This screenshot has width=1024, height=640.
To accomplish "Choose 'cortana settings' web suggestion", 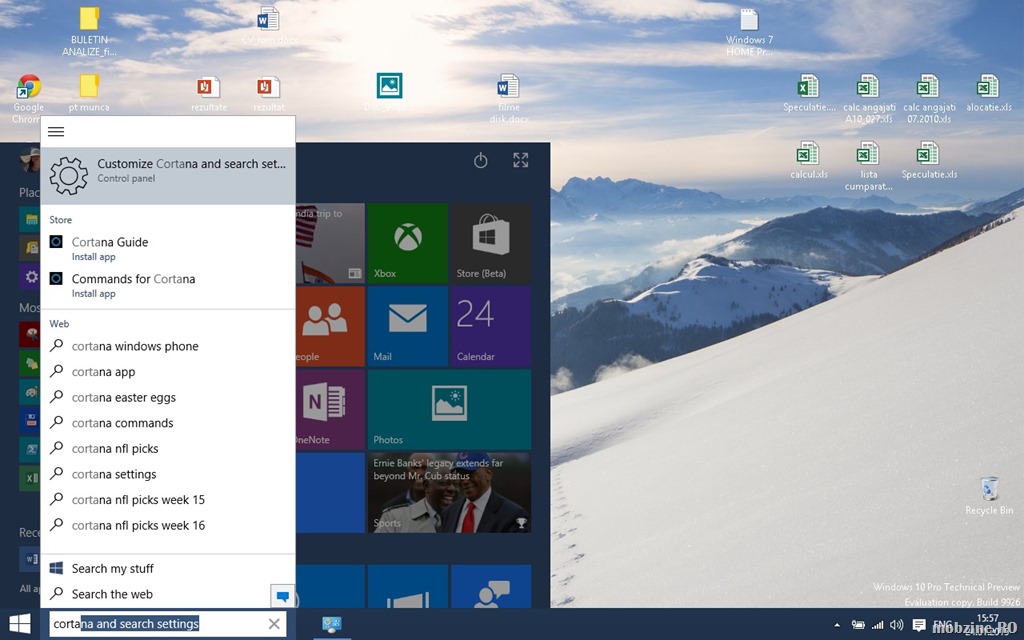I will pyautogui.click(x=114, y=474).
